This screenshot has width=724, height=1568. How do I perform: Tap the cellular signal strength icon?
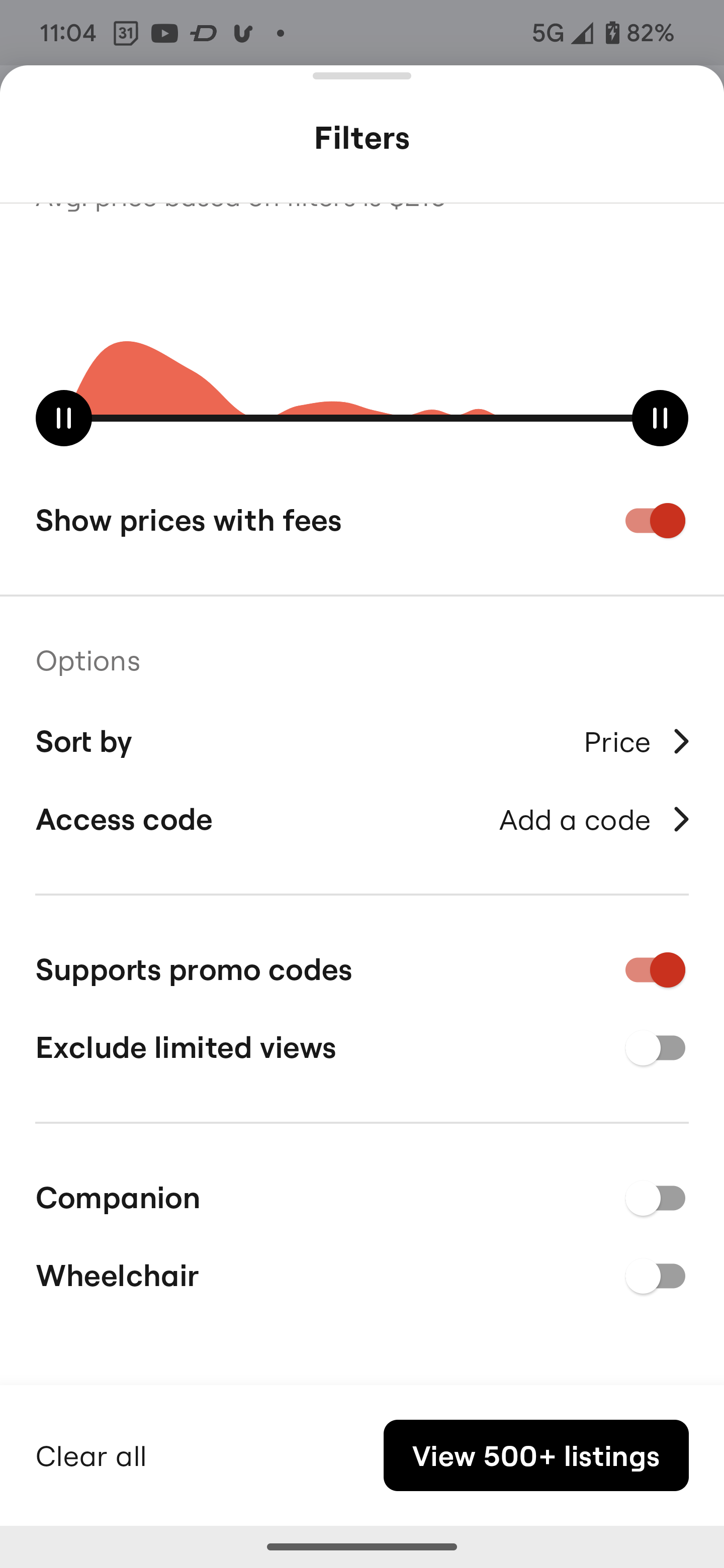pos(582,33)
